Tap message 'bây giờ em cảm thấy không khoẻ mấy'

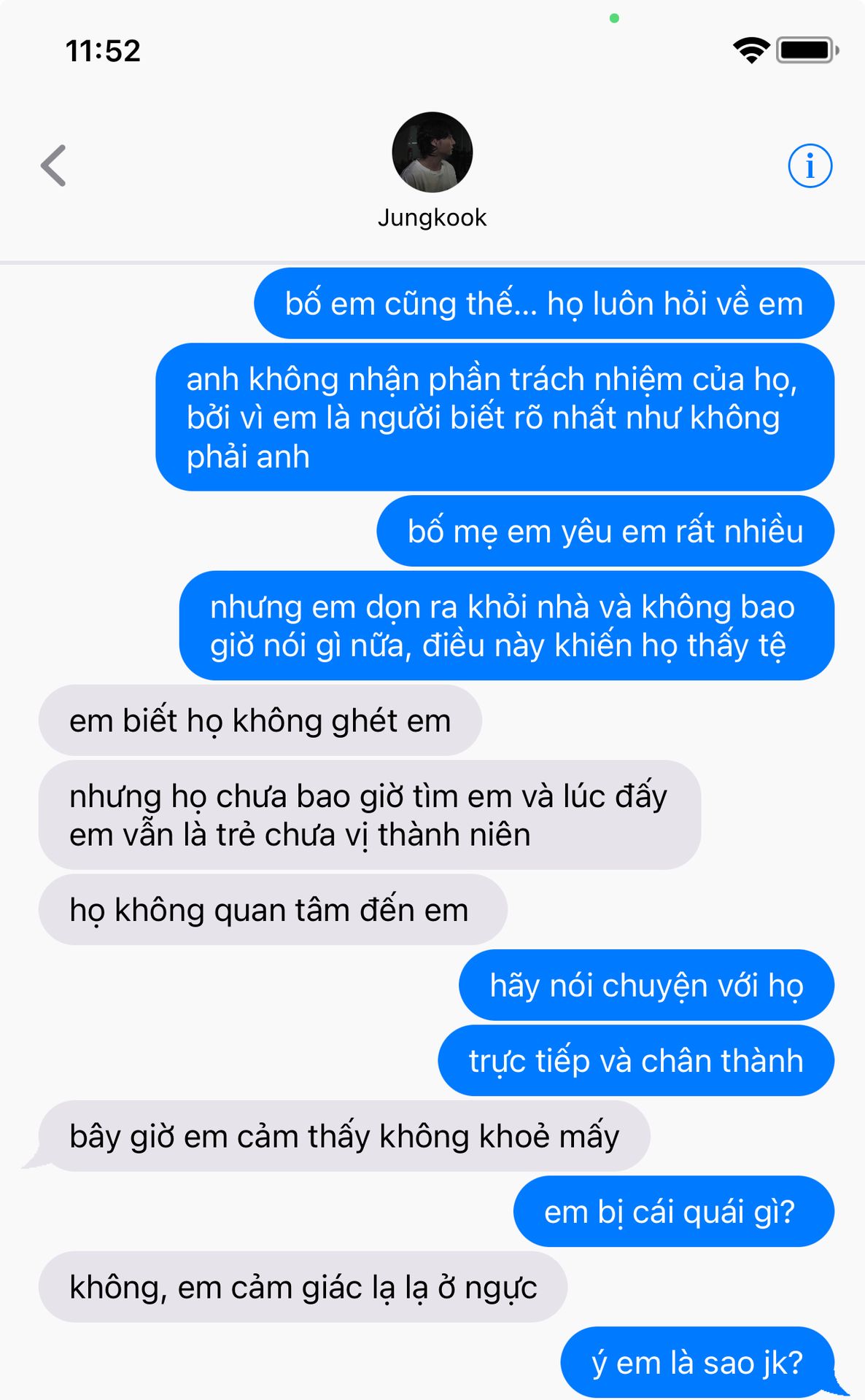344,1136
